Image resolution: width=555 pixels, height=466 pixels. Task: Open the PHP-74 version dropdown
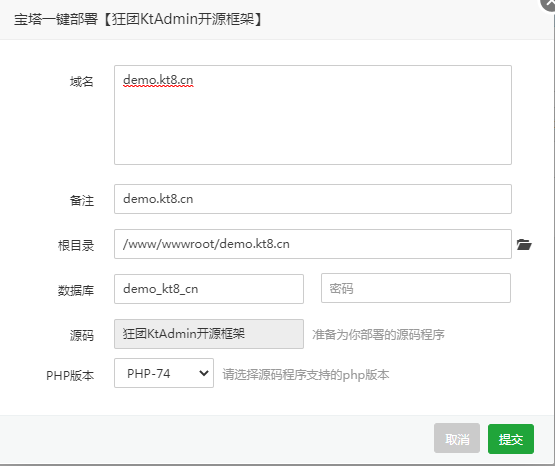[x=164, y=373]
